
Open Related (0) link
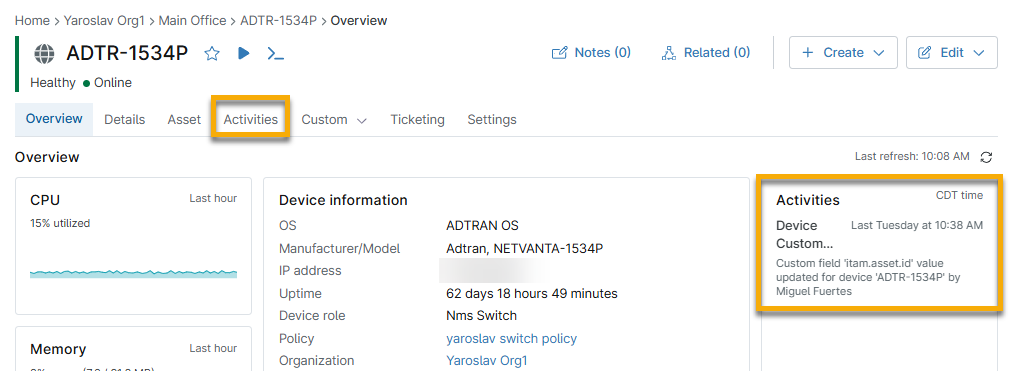point(706,53)
